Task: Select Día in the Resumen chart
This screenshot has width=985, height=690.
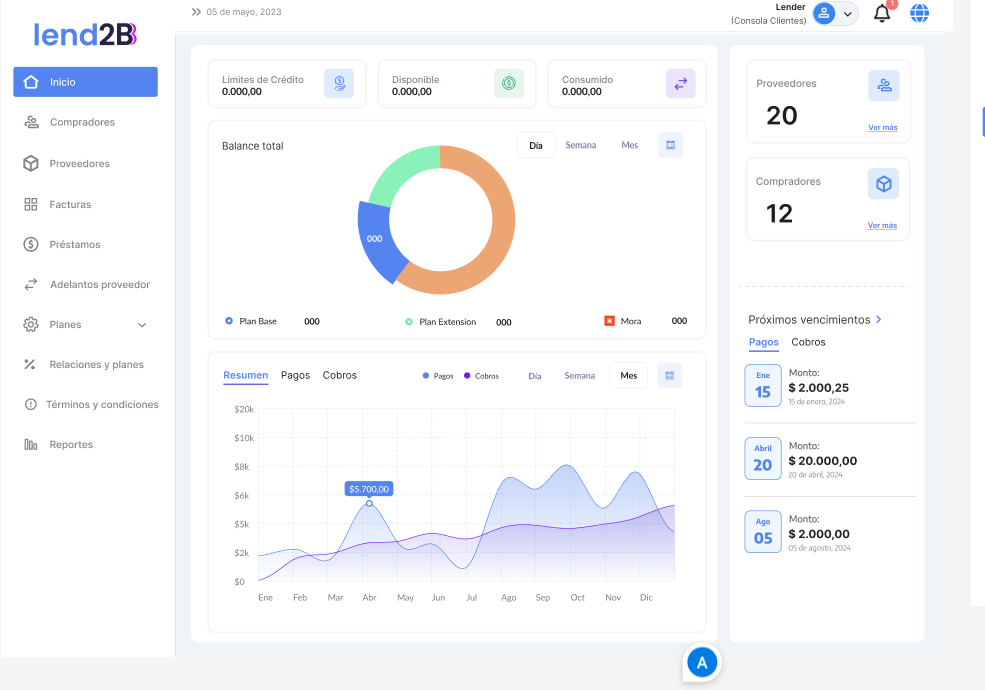Action: coord(535,376)
